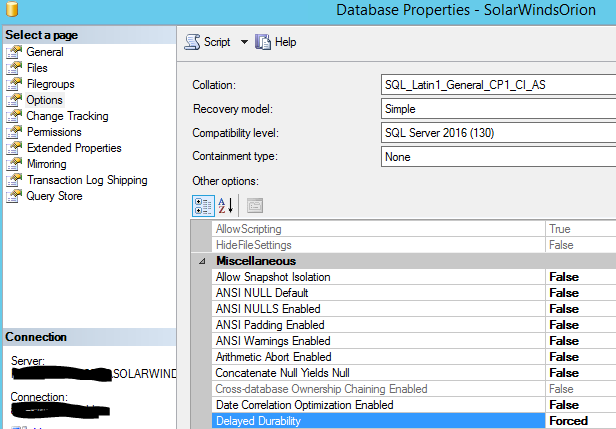Open the Mirroring page
Viewport: 616px width, 429px height.
[46, 164]
